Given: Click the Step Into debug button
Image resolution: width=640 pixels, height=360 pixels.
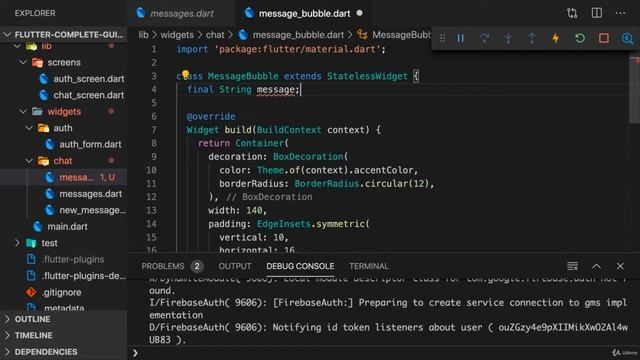Looking at the screenshot, I should 508,38.
